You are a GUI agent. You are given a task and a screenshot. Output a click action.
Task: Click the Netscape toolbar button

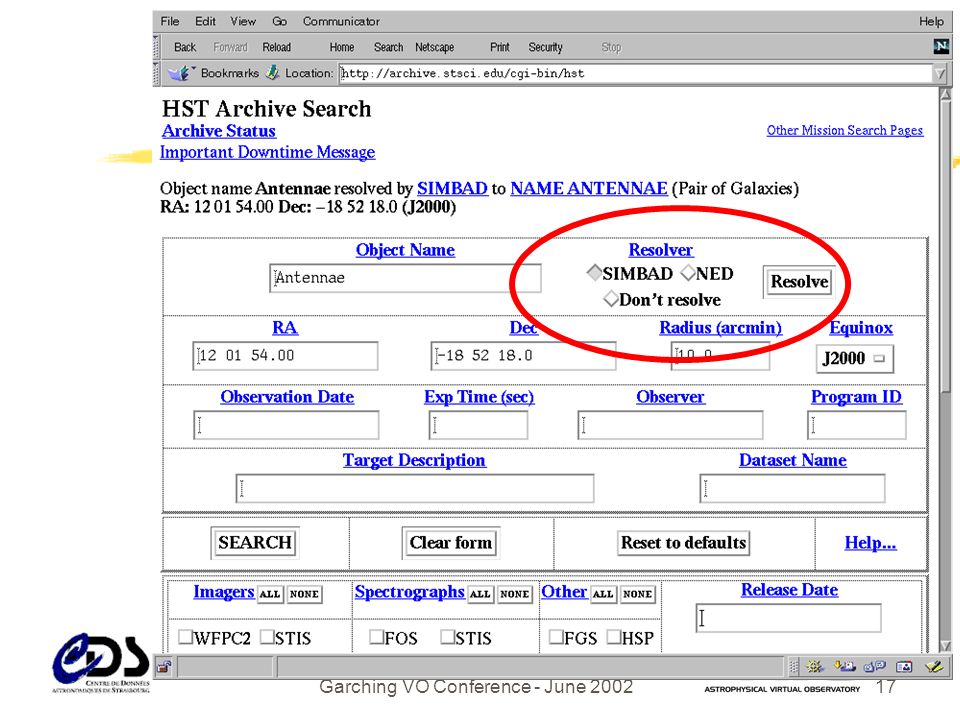tap(435, 47)
